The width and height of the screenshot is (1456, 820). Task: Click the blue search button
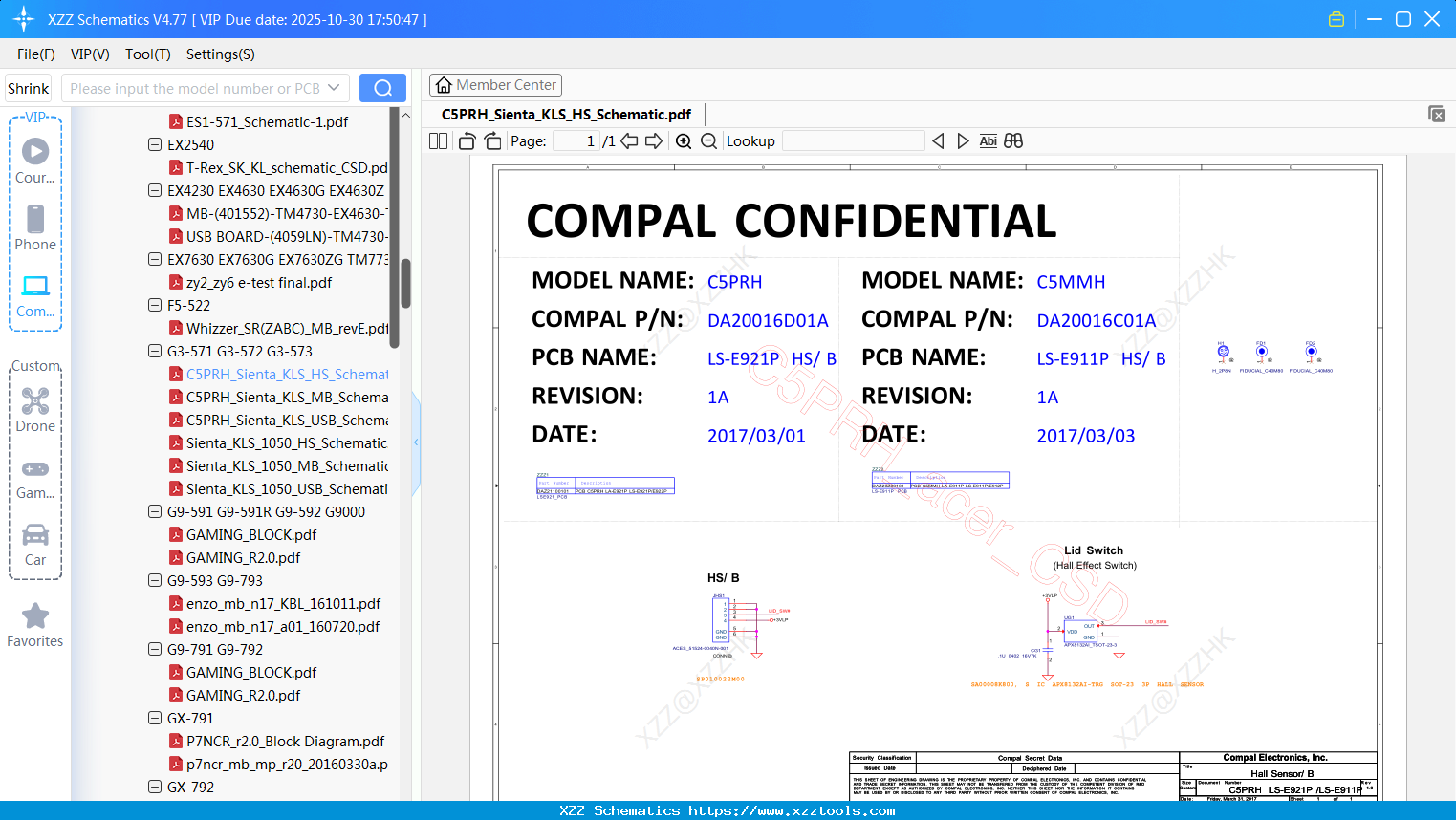(x=382, y=88)
